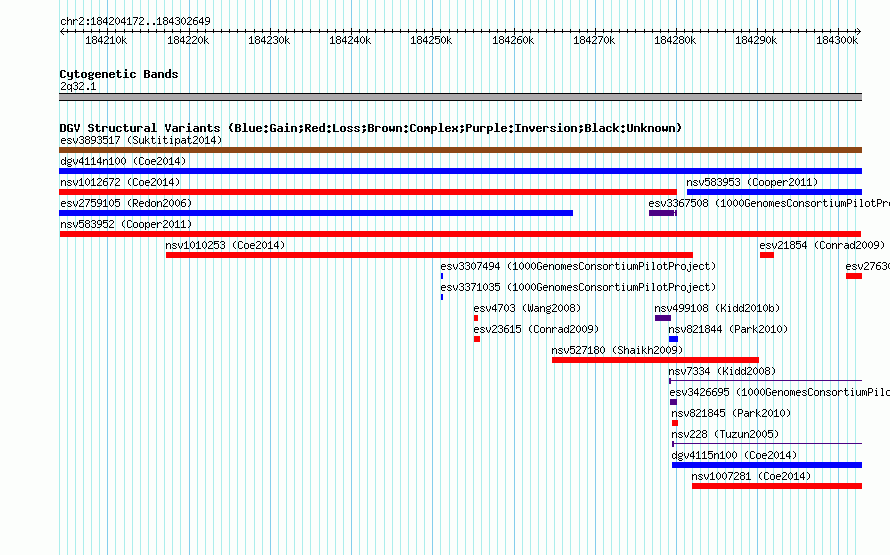The image size is (890, 555).
Task: Click the 2q32.1 band label
Action: click(78, 86)
